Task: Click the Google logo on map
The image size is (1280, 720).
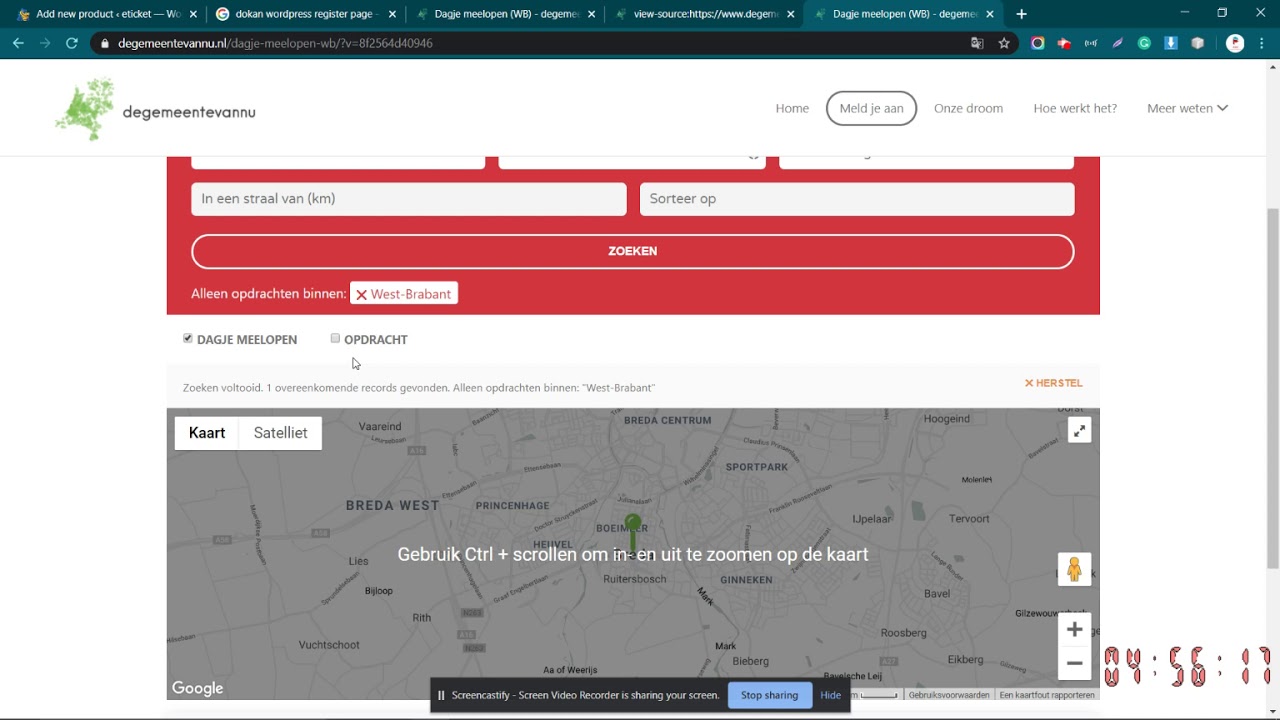Action: coord(197,688)
